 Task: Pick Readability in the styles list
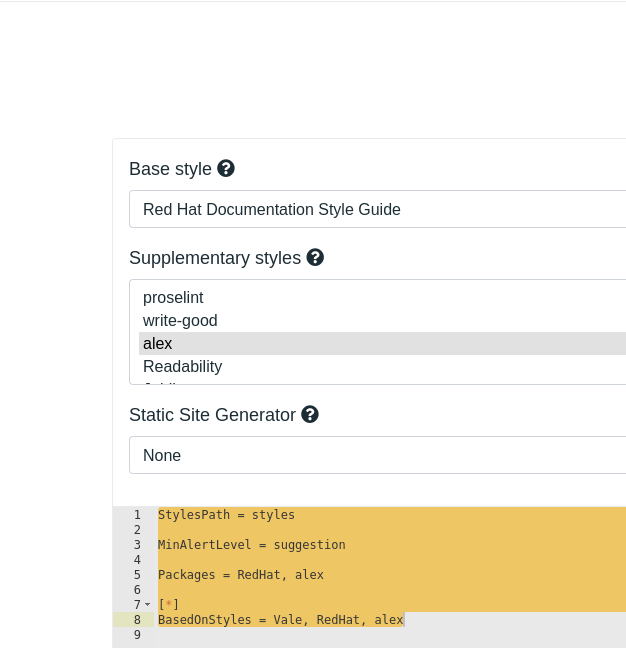point(182,366)
